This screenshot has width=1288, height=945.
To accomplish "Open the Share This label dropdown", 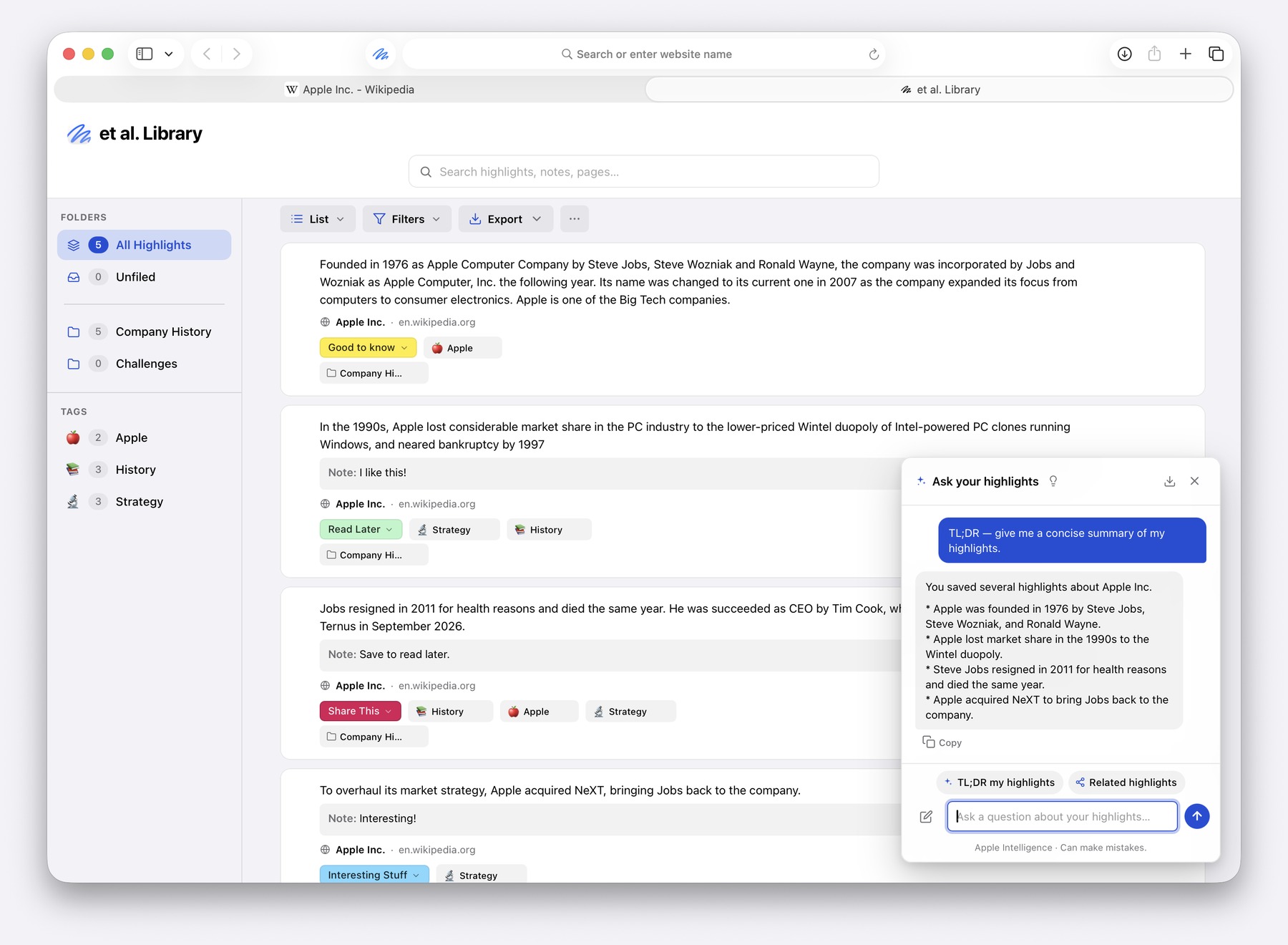I will coord(360,711).
